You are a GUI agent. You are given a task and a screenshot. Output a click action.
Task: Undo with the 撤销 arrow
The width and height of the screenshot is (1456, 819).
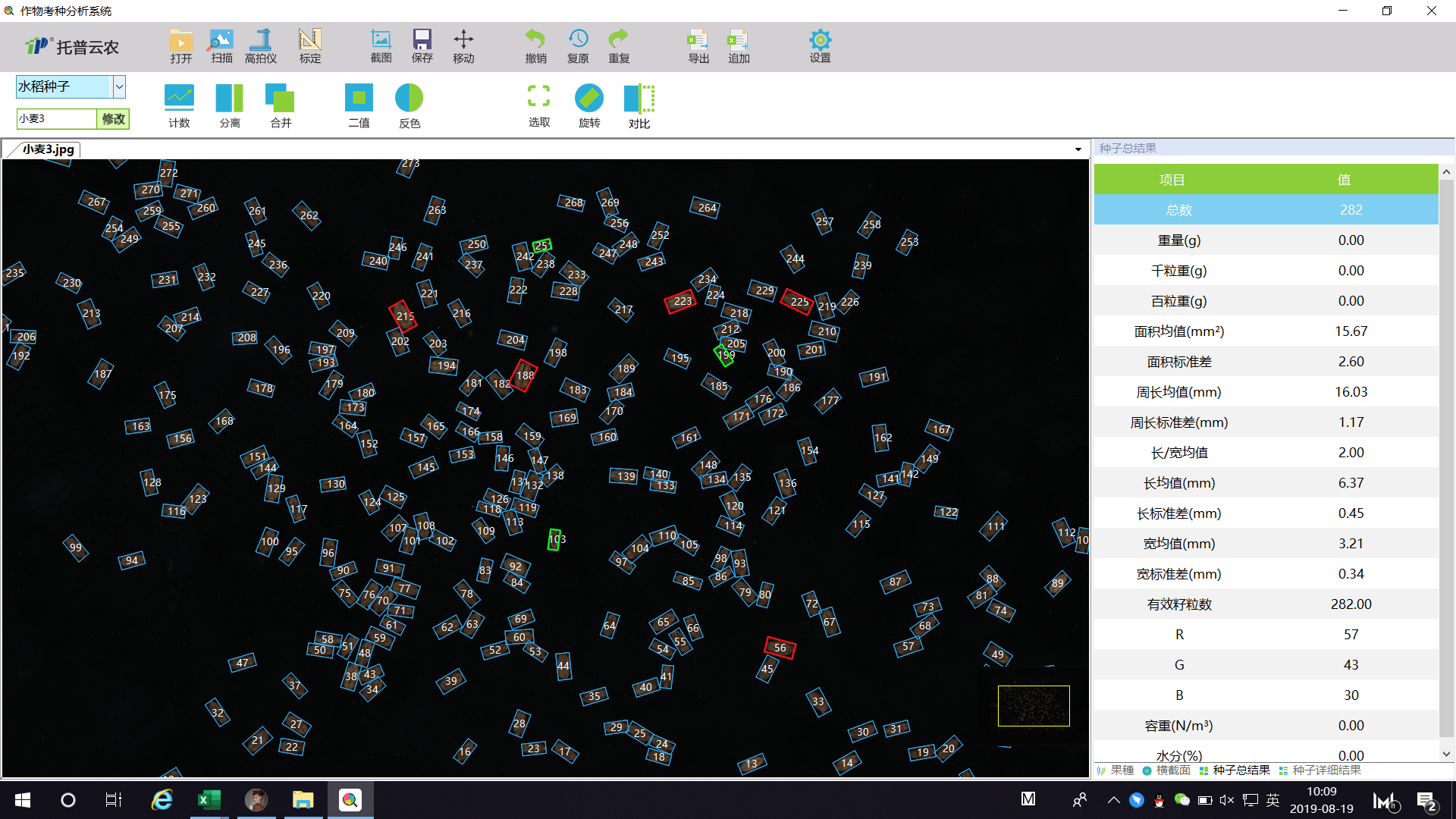pyautogui.click(x=535, y=46)
